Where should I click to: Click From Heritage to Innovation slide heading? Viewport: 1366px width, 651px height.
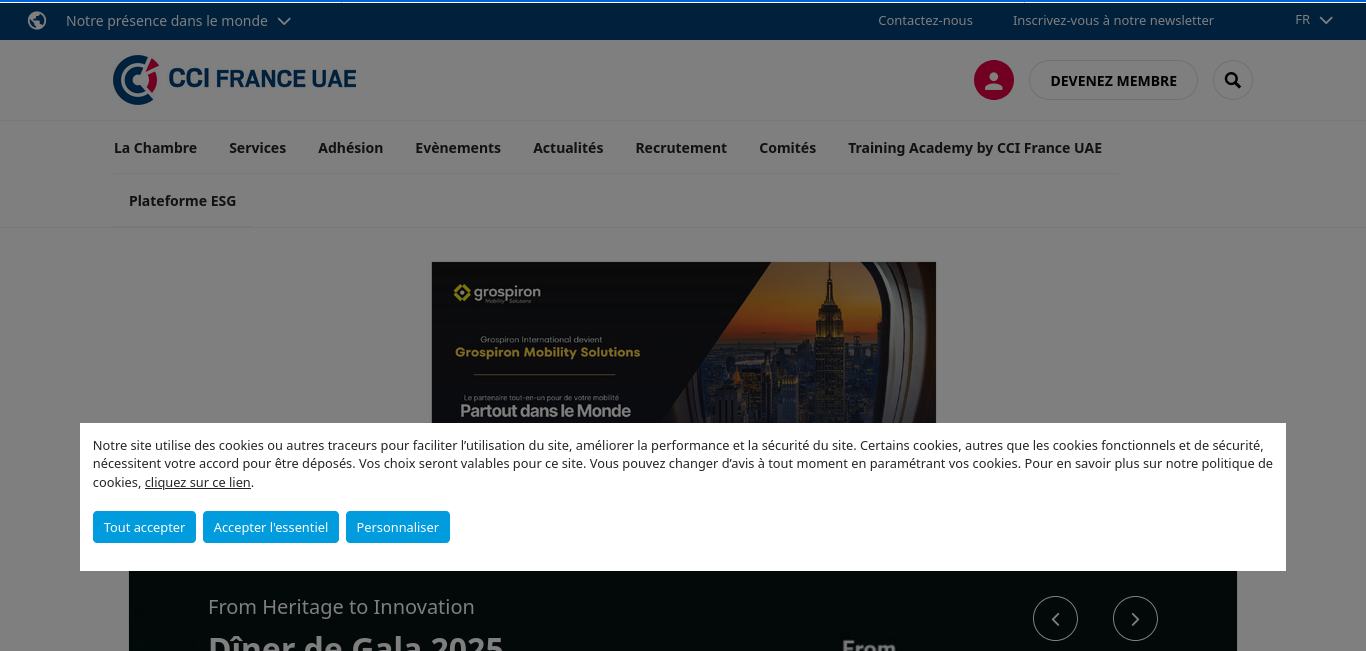click(x=341, y=607)
